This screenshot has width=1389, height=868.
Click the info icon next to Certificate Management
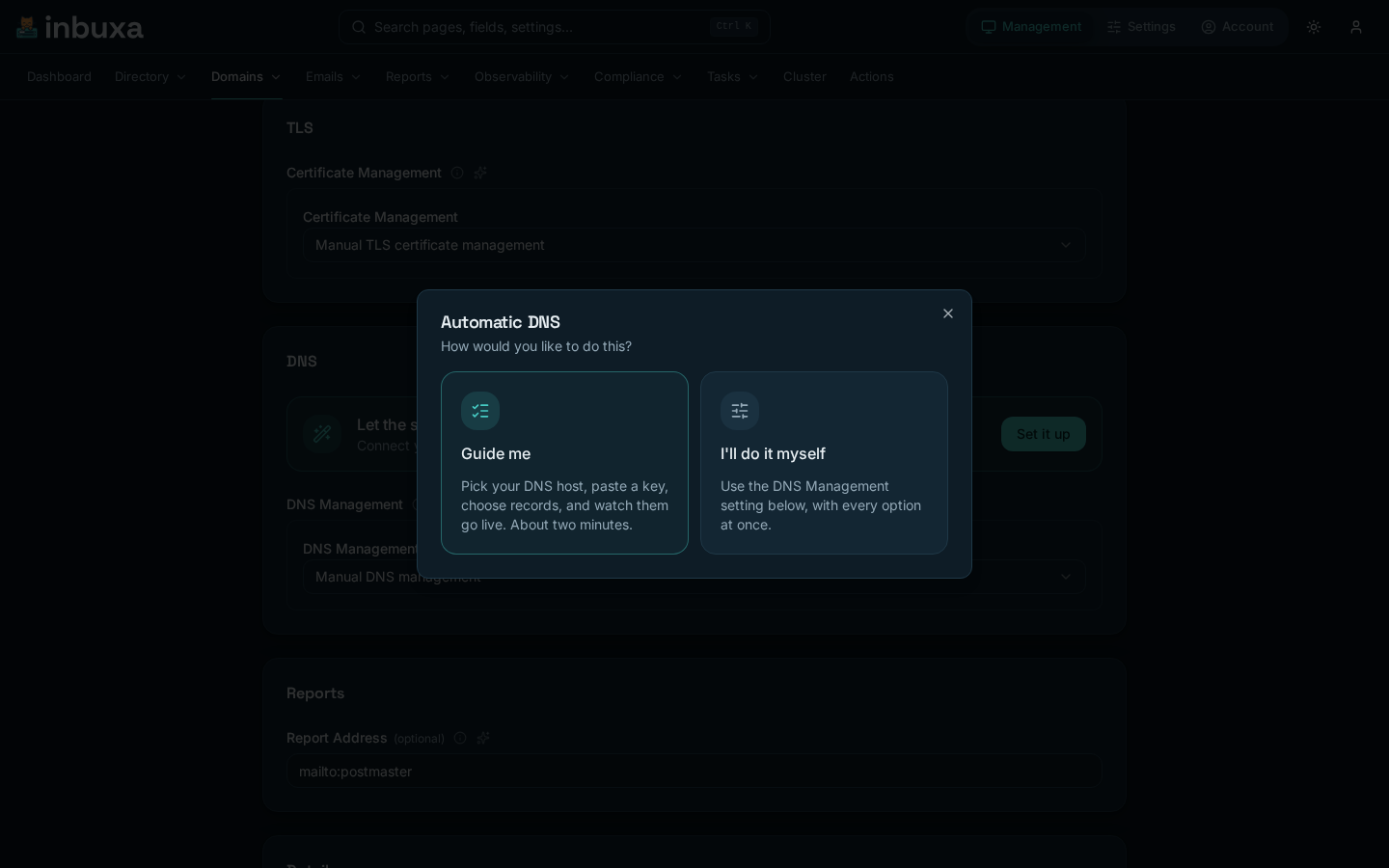457,173
